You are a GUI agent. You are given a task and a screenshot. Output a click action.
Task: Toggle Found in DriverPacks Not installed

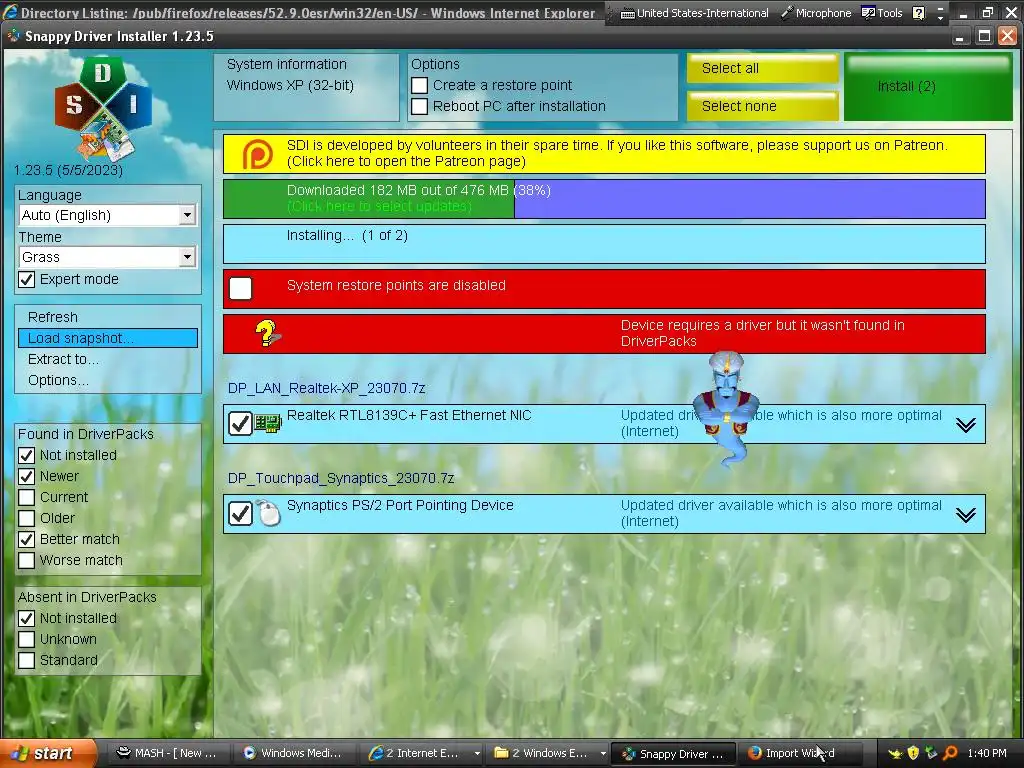click(x=27, y=455)
